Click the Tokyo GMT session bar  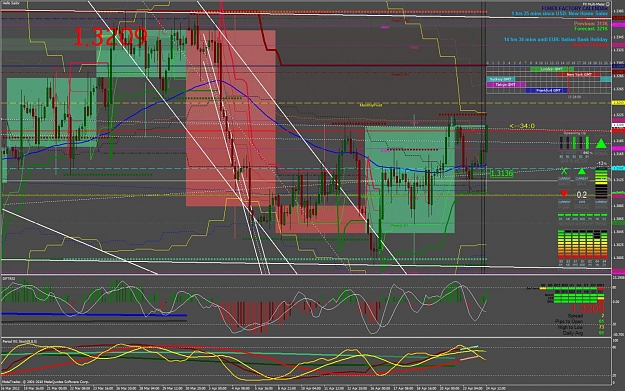coord(505,84)
